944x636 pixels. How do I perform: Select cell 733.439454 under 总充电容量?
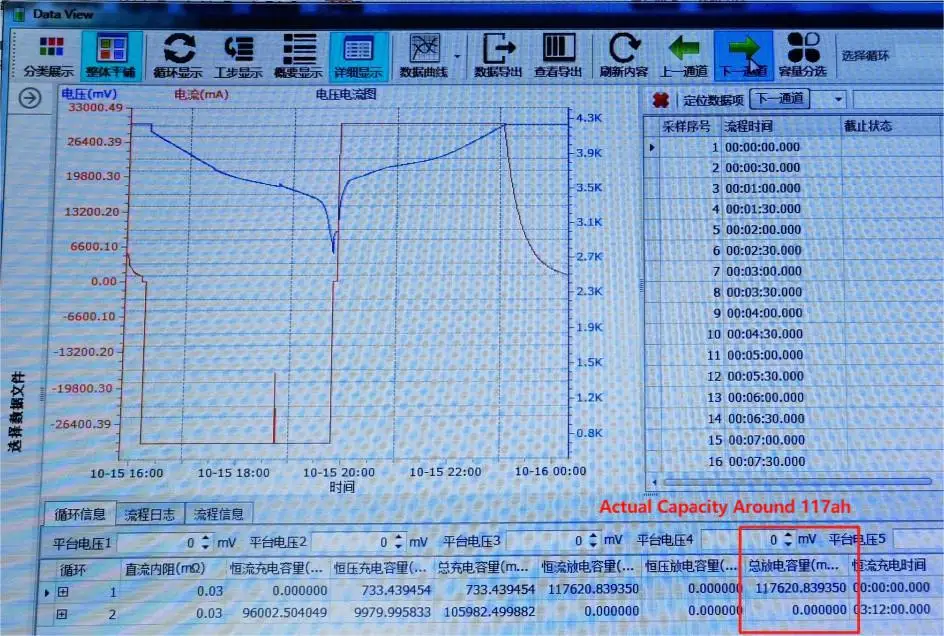500,590
